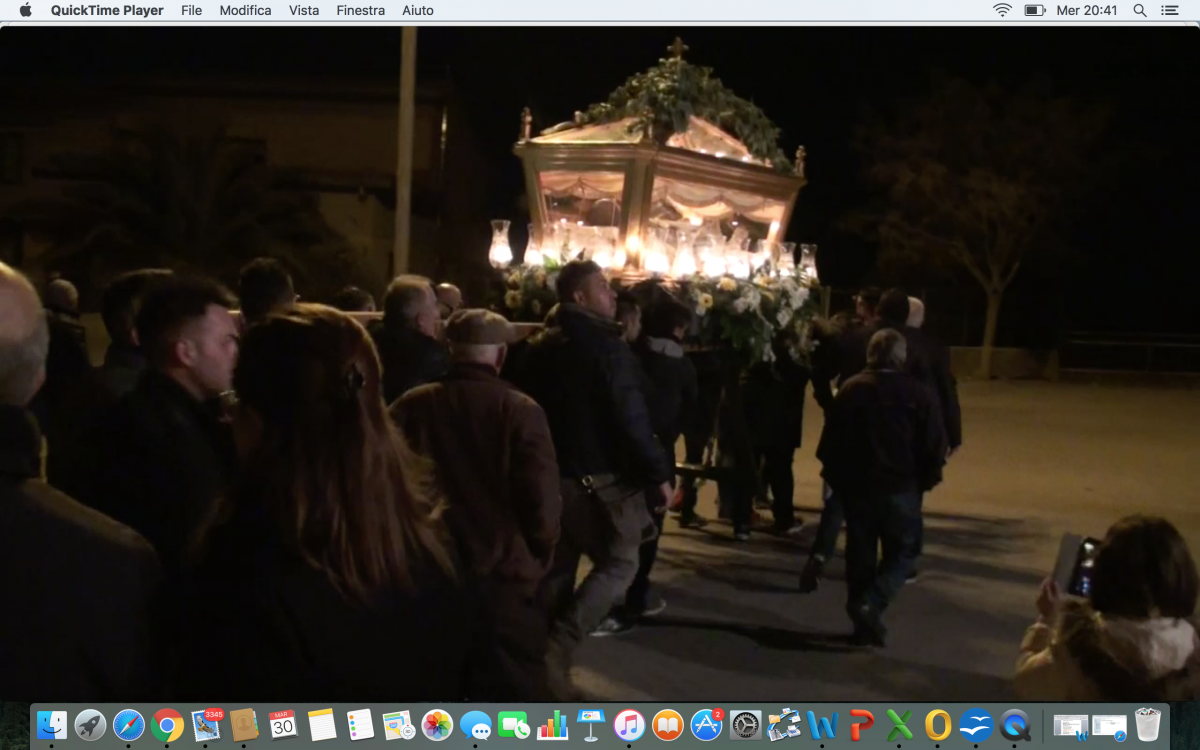Open iTunes from the Dock
1200x750 pixels.
pyautogui.click(x=629, y=725)
